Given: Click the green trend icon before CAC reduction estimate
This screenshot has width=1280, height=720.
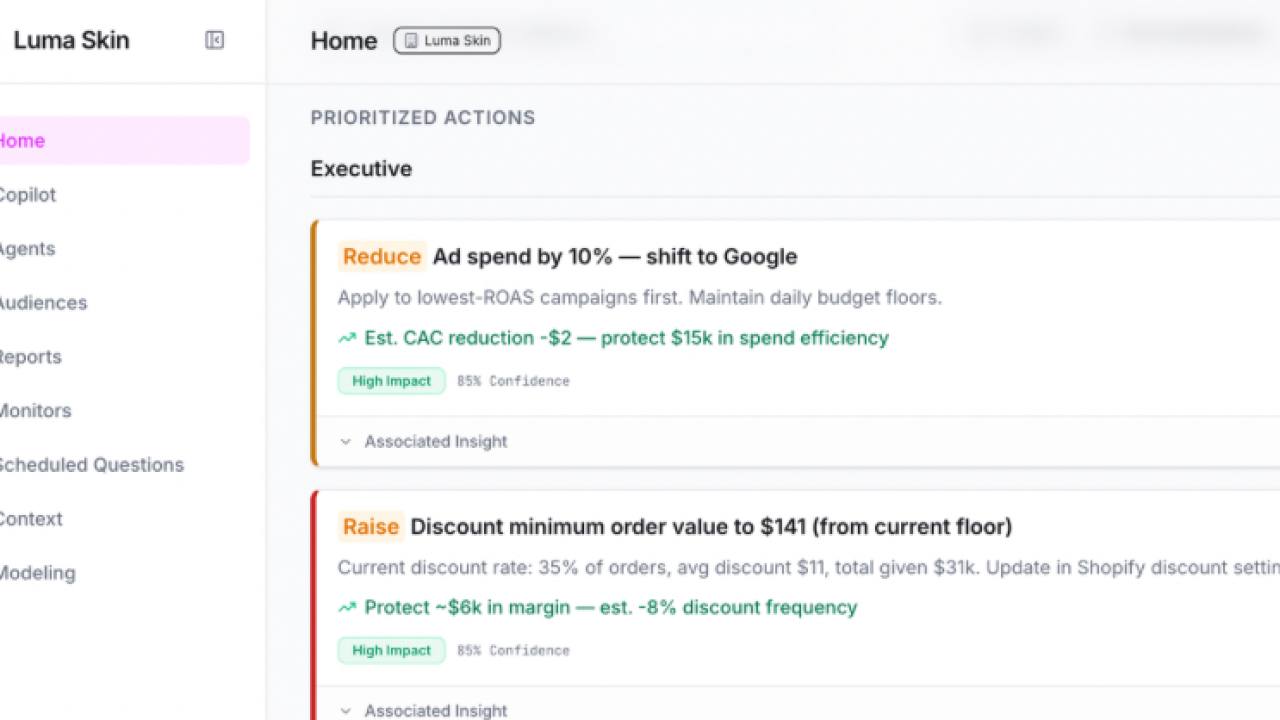Looking at the screenshot, I should click(346, 337).
